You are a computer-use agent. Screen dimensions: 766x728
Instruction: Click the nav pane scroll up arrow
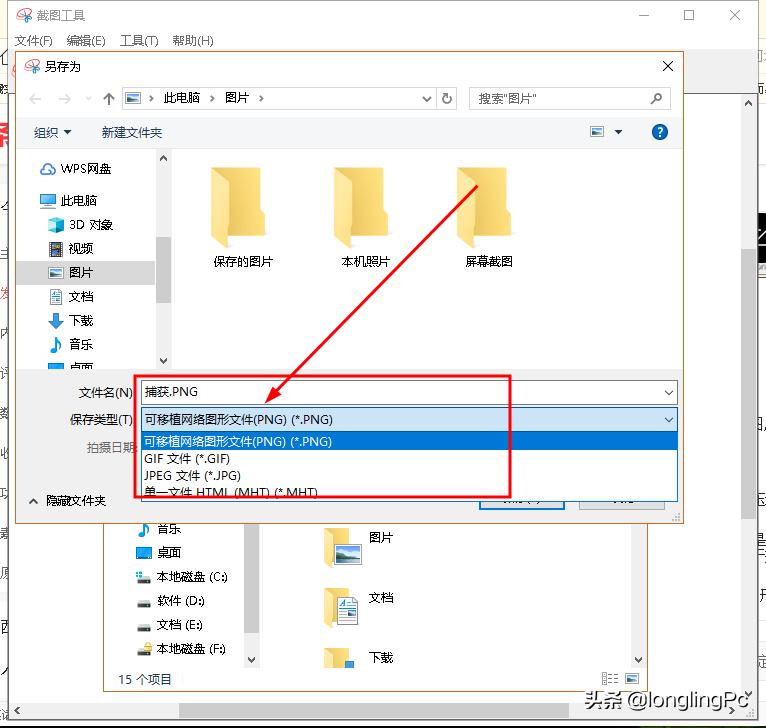tap(164, 158)
